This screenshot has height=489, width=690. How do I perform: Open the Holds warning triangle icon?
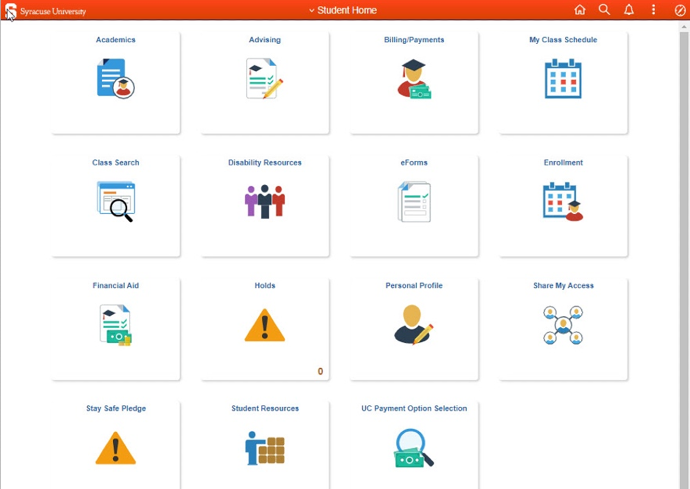click(264, 325)
